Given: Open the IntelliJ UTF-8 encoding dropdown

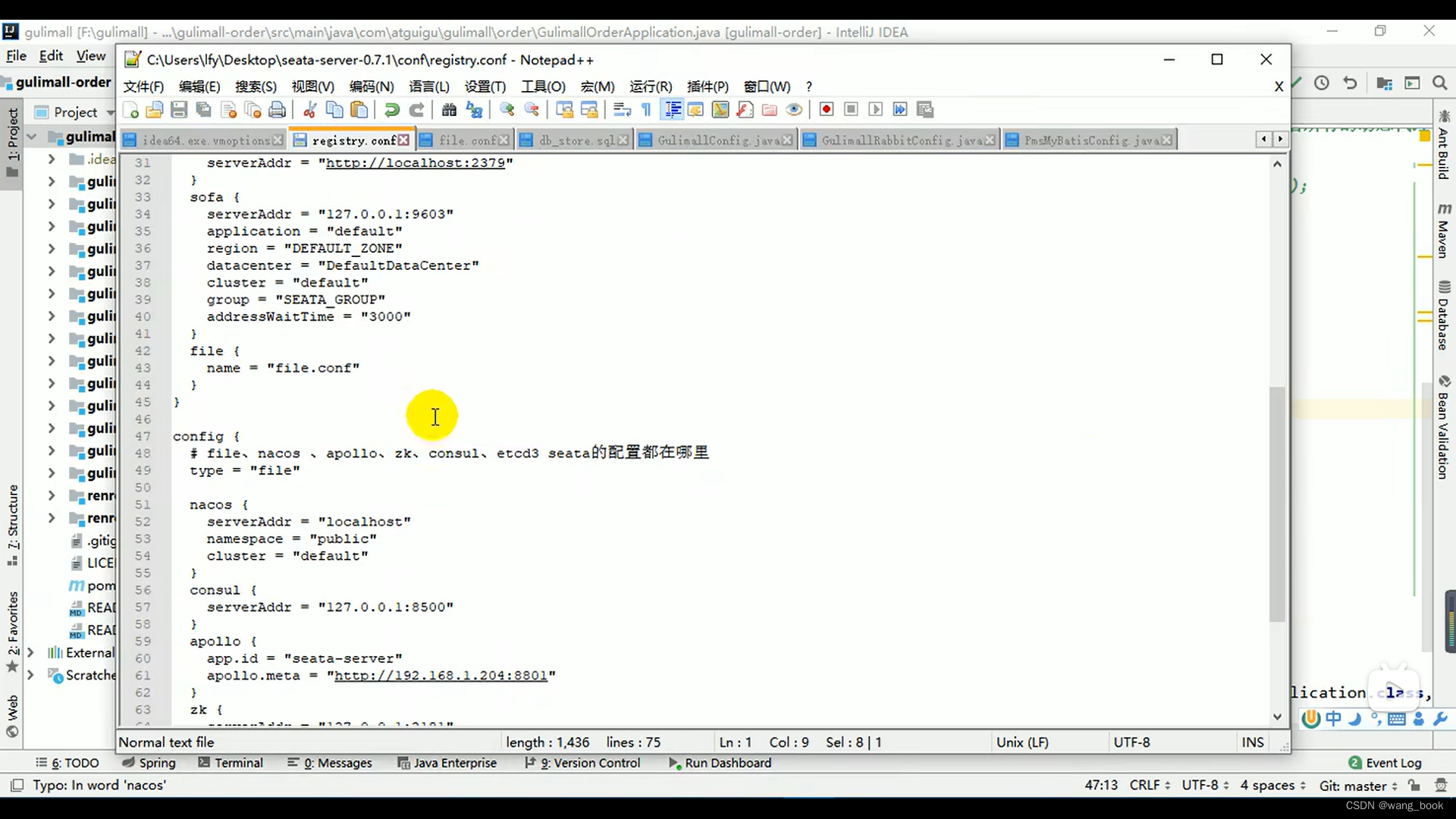Looking at the screenshot, I should (1204, 786).
